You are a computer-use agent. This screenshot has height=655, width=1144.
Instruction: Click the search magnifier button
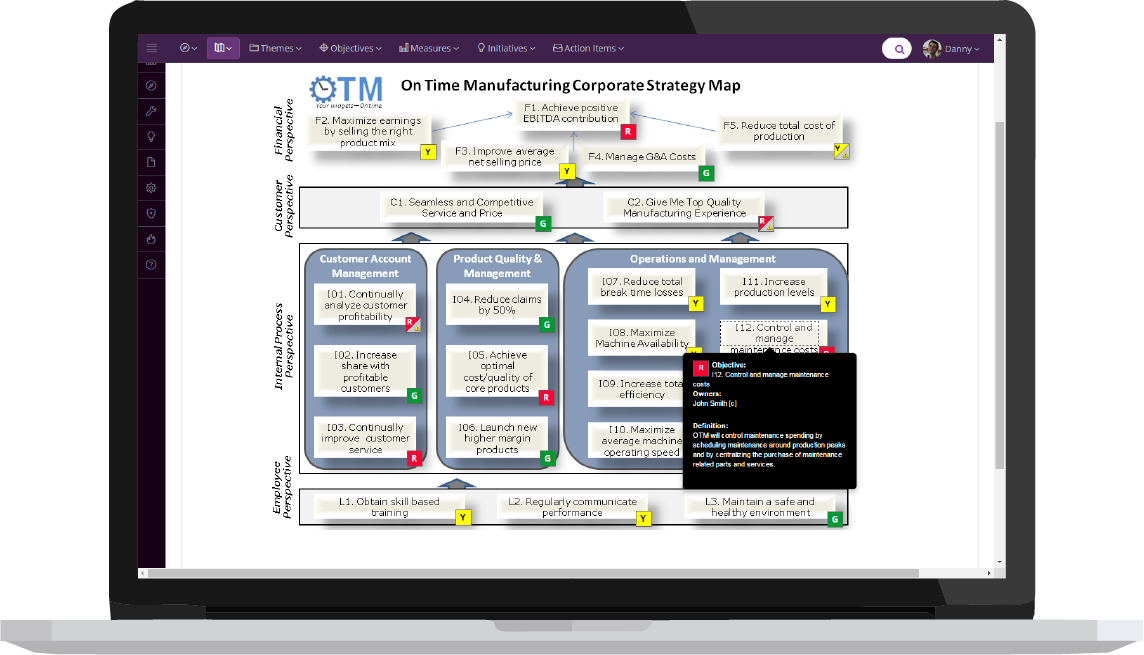(x=897, y=49)
